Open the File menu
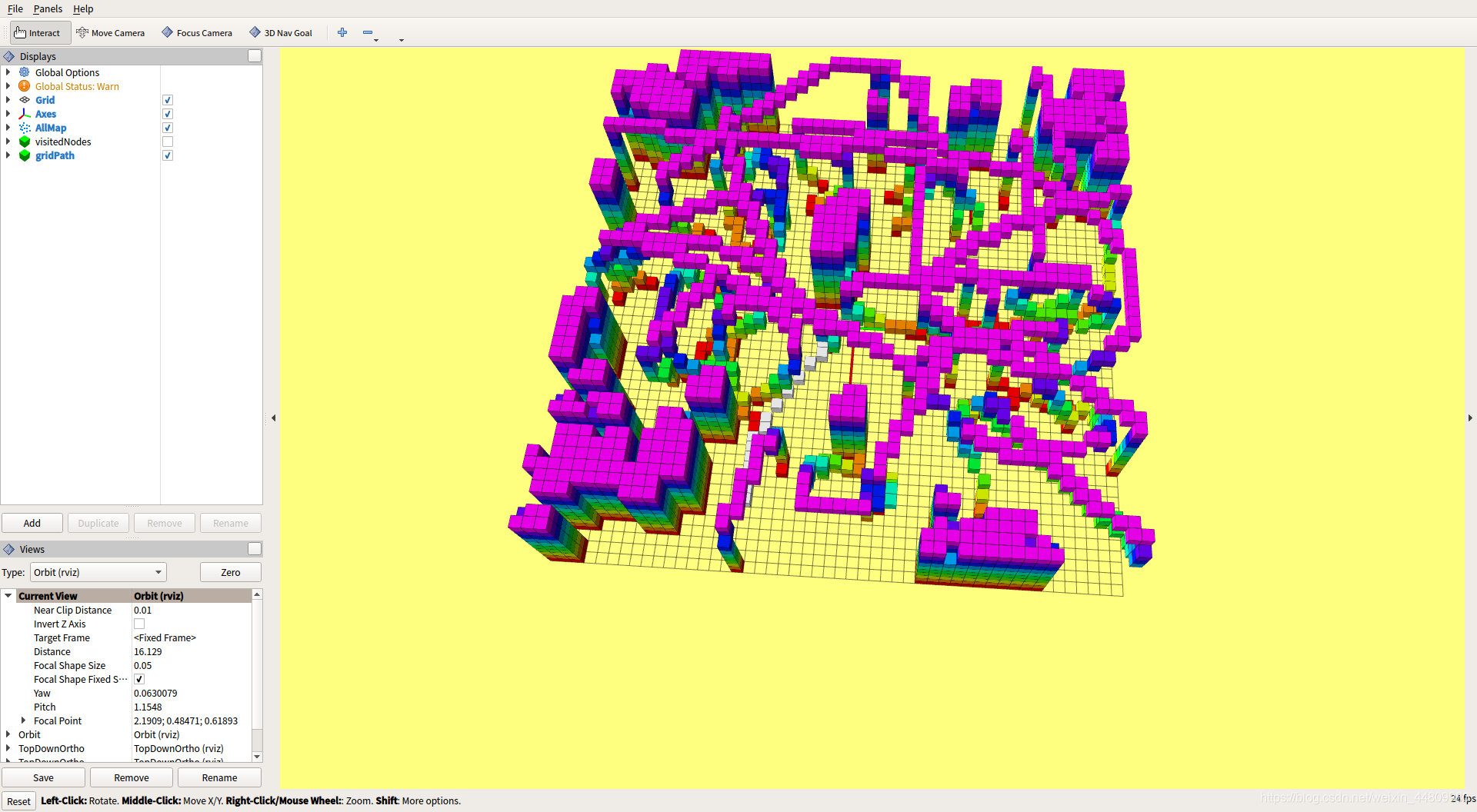Screen dimensions: 1477x812 (x=15, y=9)
